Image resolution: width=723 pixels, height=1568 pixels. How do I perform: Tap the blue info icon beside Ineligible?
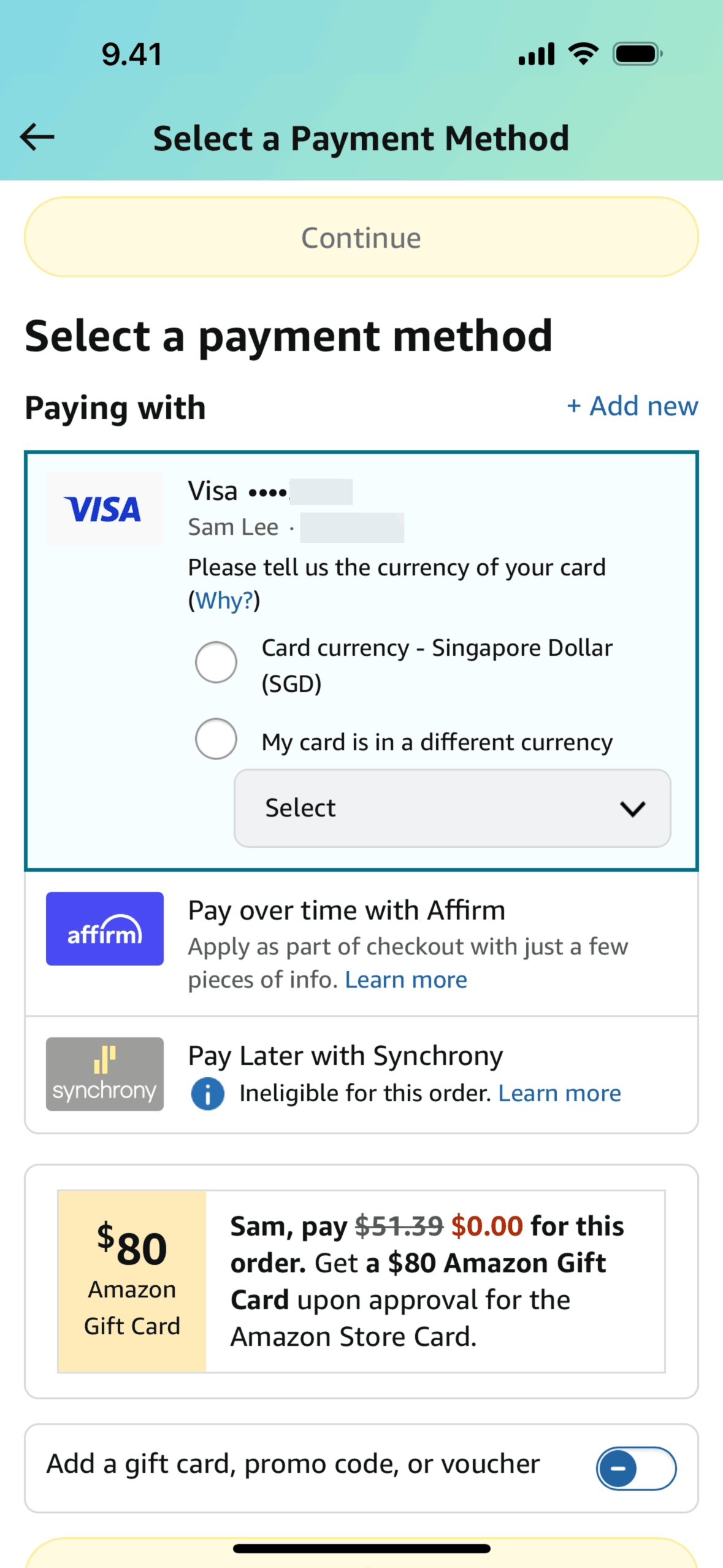coord(208,1094)
